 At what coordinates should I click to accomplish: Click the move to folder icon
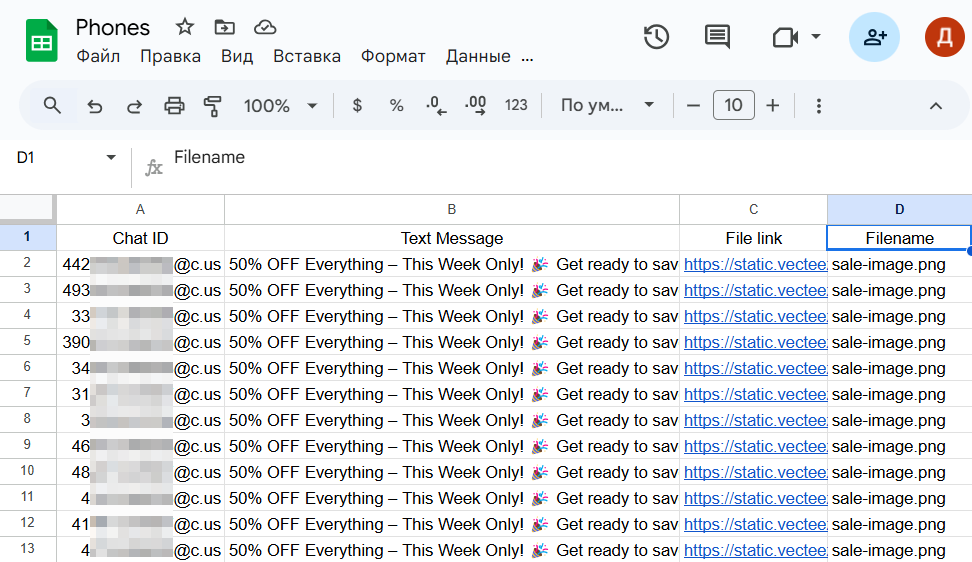(x=225, y=27)
